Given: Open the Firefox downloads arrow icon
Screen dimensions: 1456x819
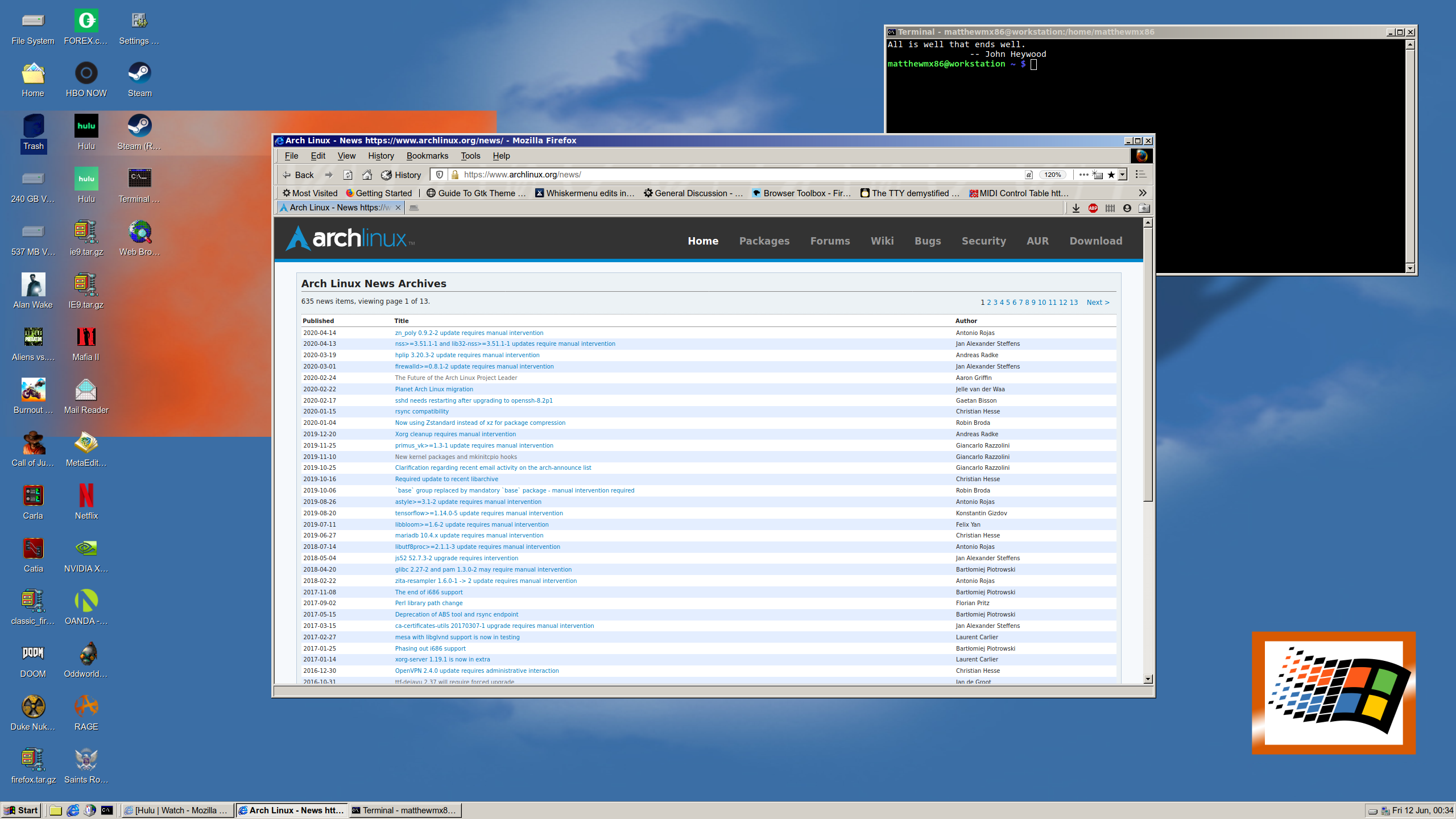Looking at the screenshot, I should coord(1076,208).
